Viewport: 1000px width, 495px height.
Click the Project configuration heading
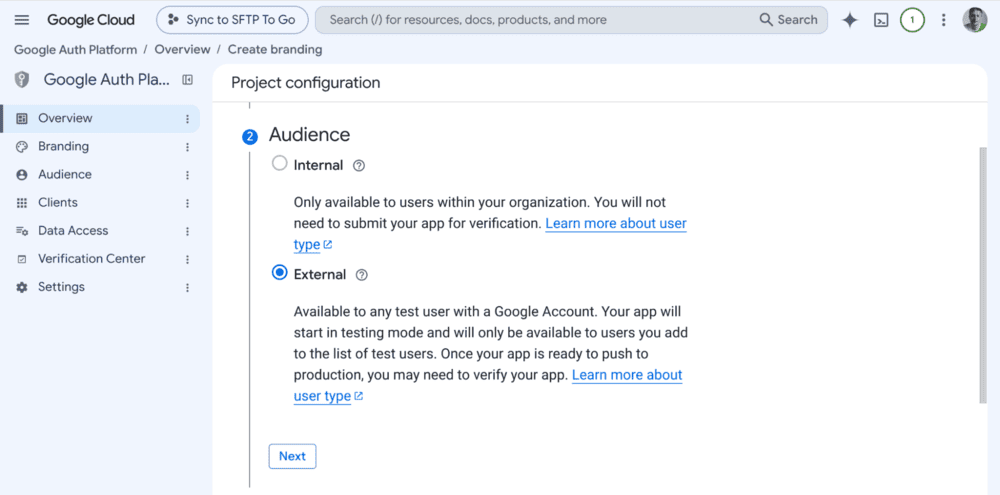pyautogui.click(x=305, y=83)
